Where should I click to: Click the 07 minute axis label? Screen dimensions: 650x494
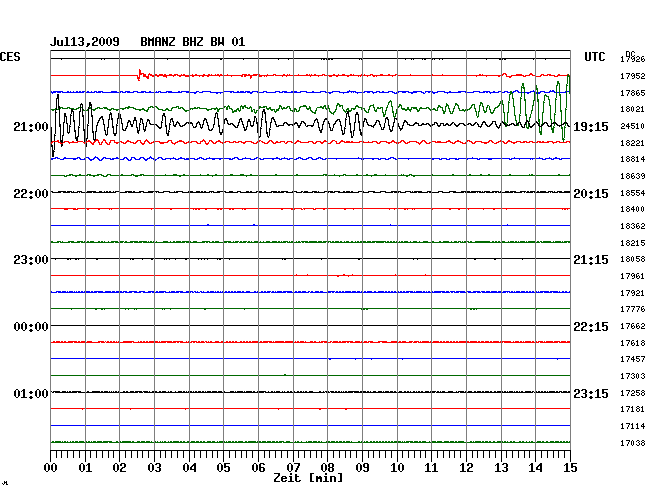[293, 468]
